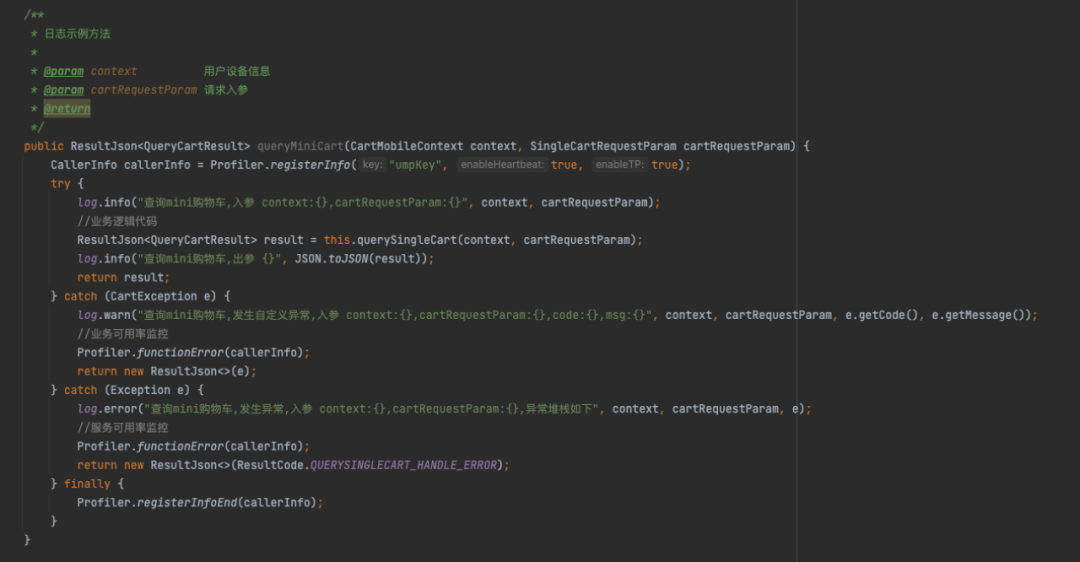This screenshot has width=1080, height=562.
Task: Place the cursor on the try keyword
Action: pos(60,184)
